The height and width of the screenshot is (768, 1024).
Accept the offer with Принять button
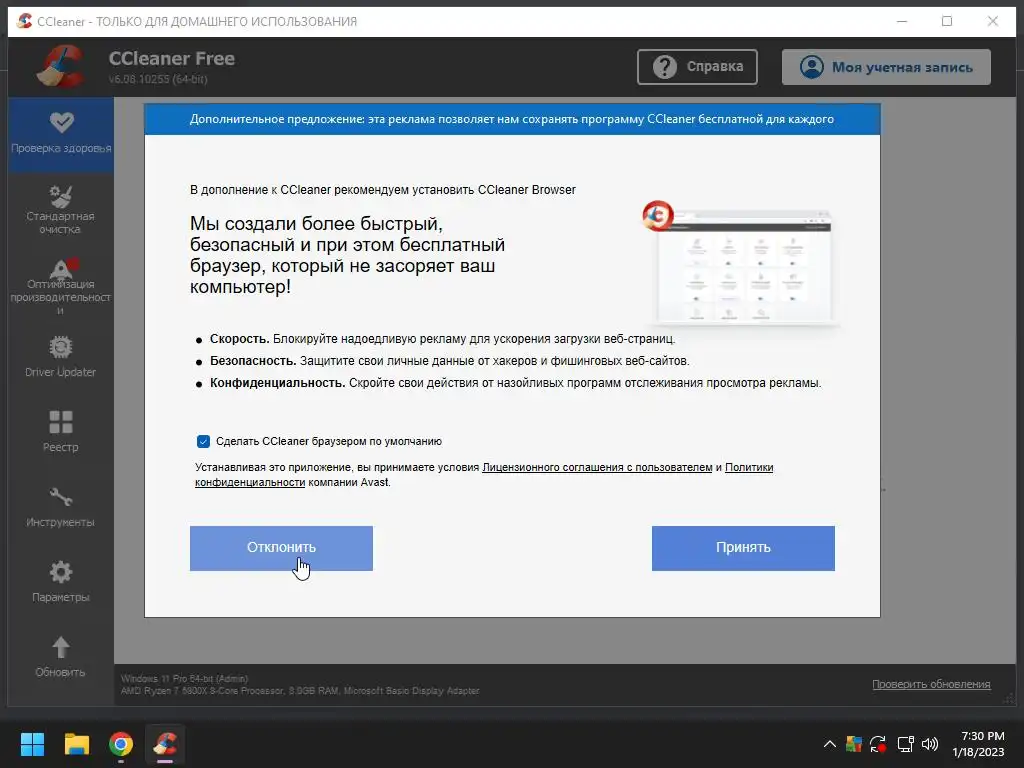pos(743,548)
